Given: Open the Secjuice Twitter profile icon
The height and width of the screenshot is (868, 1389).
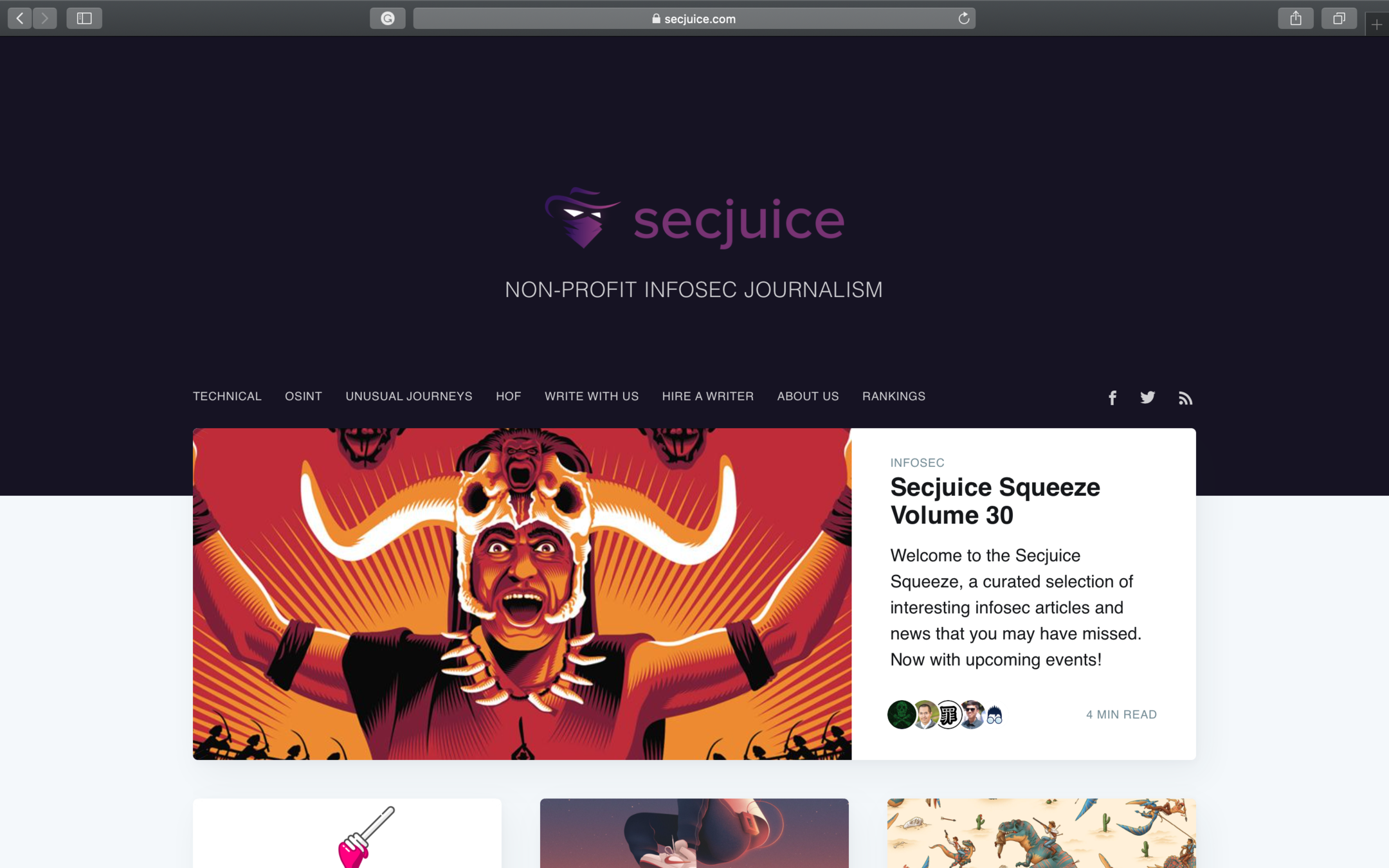Looking at the screenshot, I should 1148,398.
